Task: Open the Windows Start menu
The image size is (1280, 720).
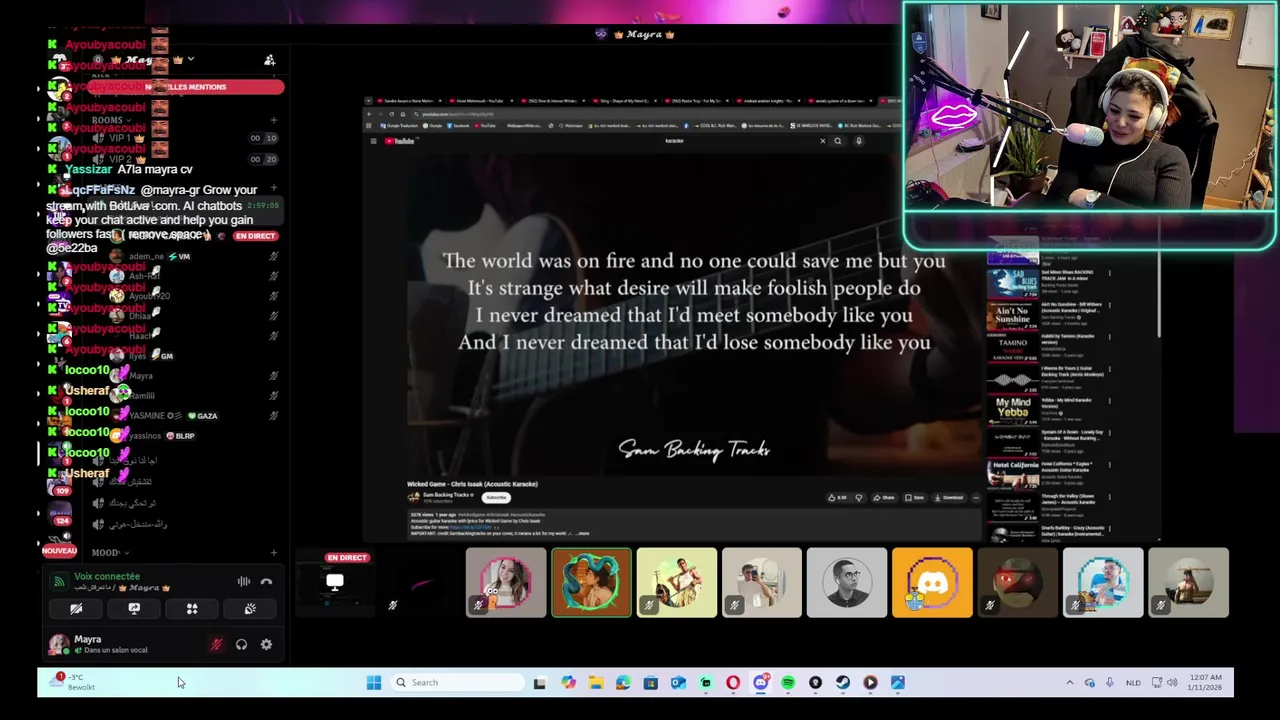Action: tap(374, 683)
